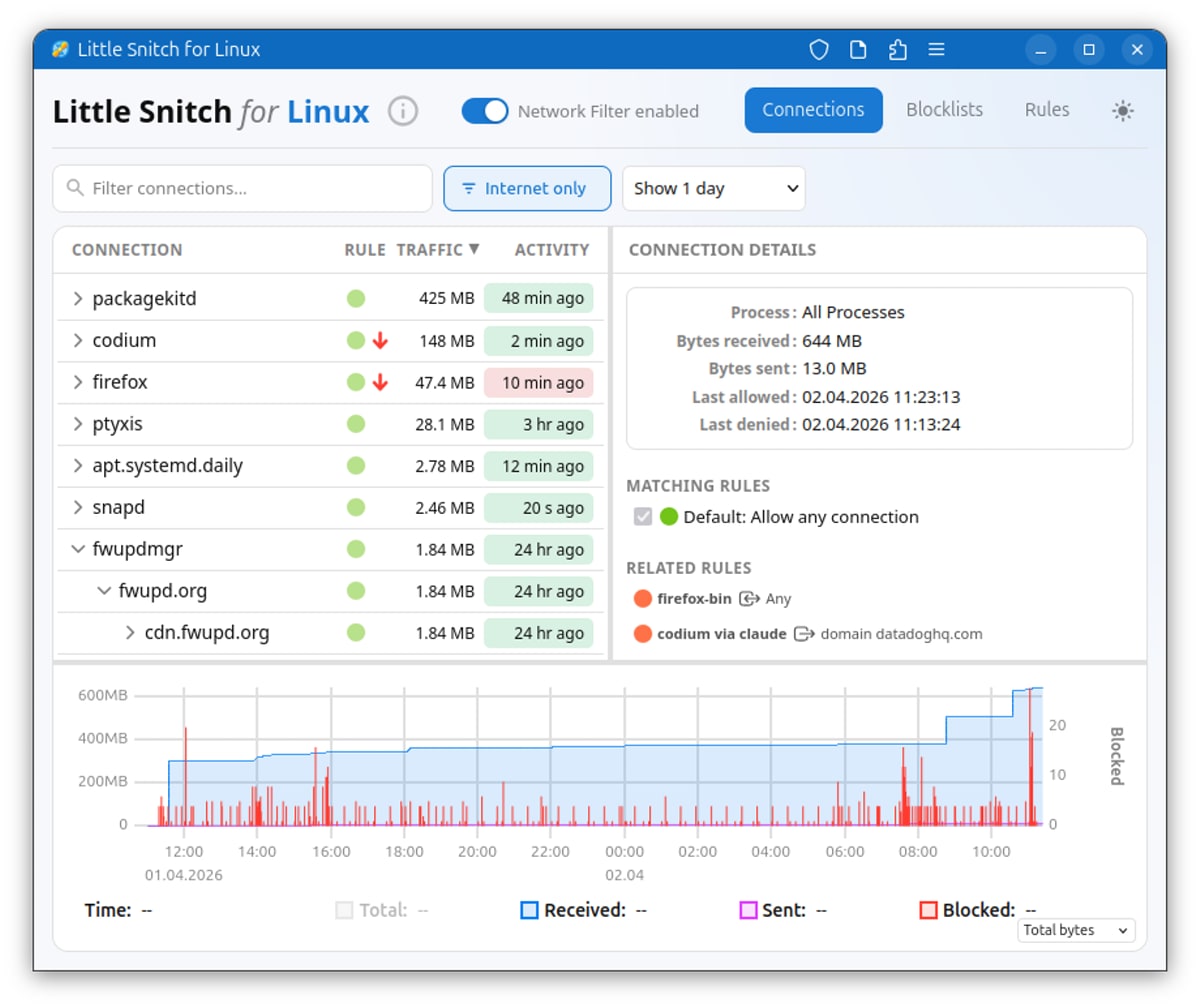The image size is (1200, 1008).
Task: Toggle the Network Filter enabled switch
Action: pyautogui.click(x=485, y=111)
